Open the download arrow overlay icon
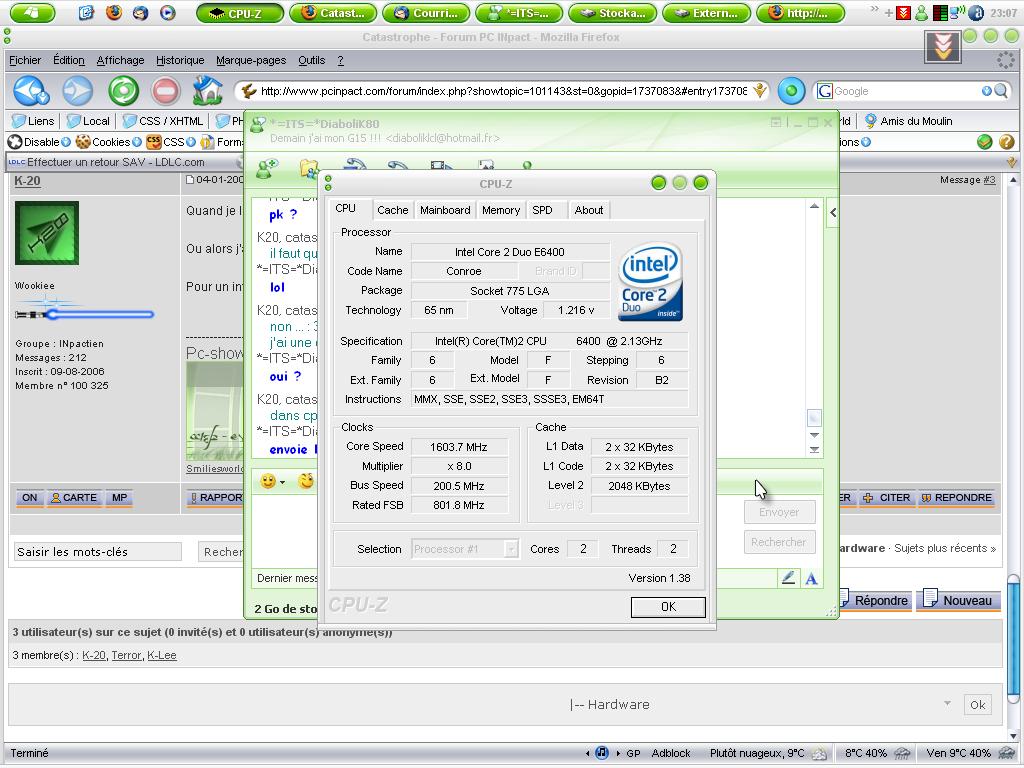Screen dimensions: 1024x768 coord(942,47)
